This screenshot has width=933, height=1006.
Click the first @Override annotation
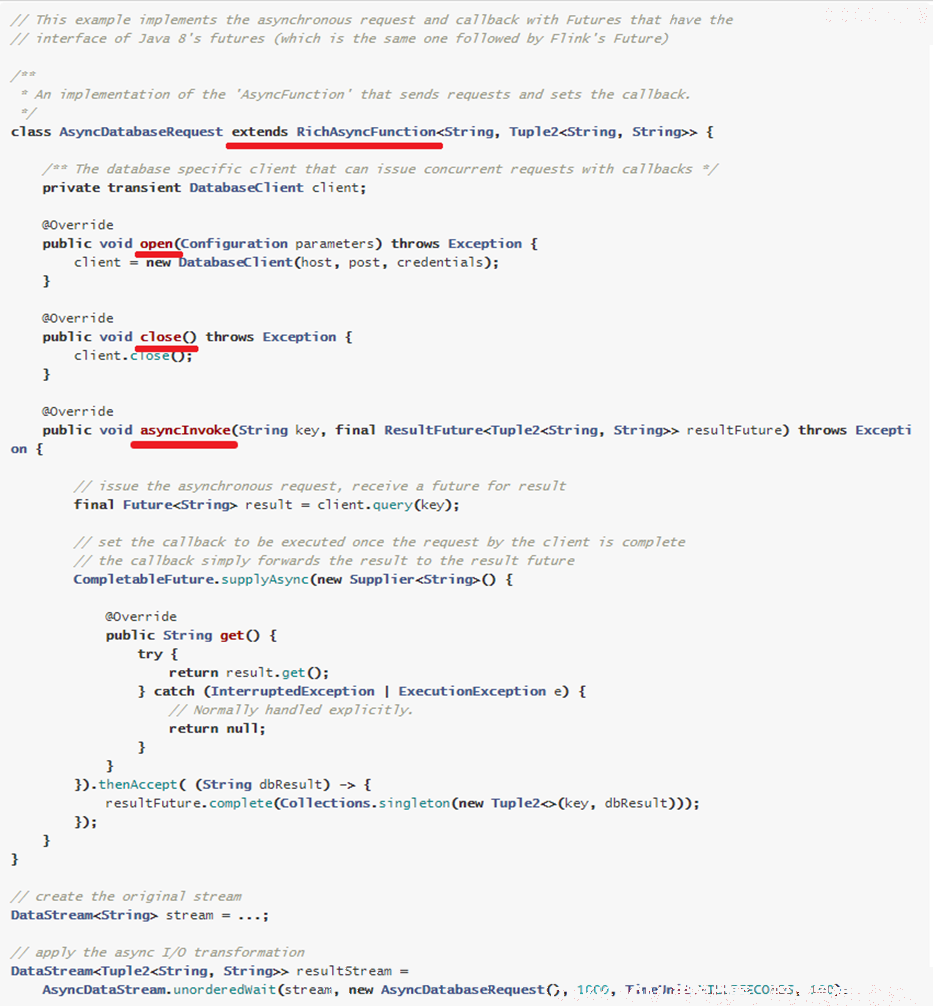[78, 225]
